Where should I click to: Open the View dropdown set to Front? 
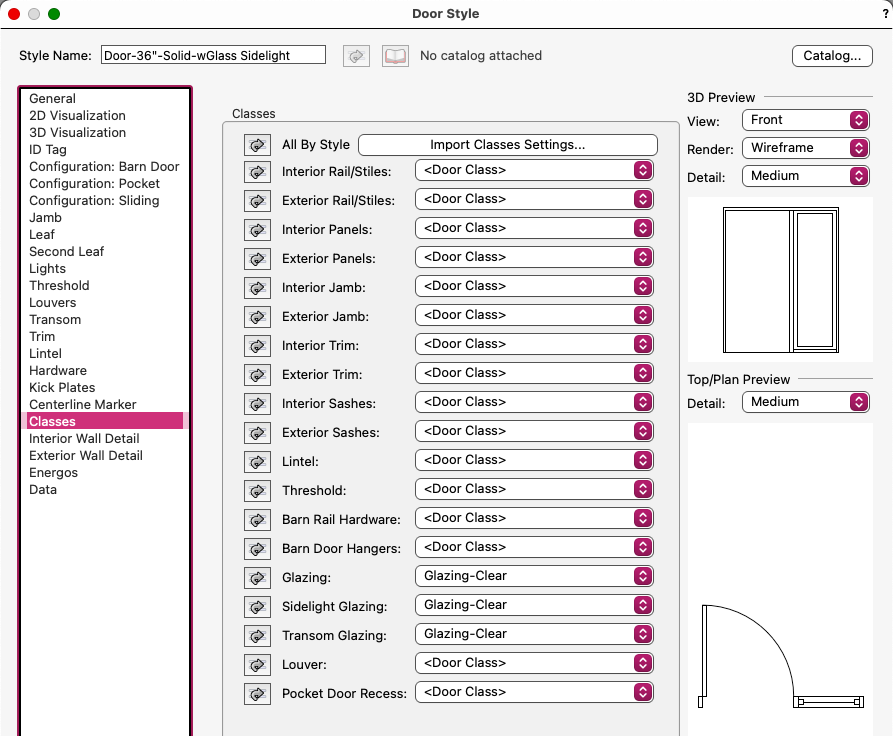point(805,119)
